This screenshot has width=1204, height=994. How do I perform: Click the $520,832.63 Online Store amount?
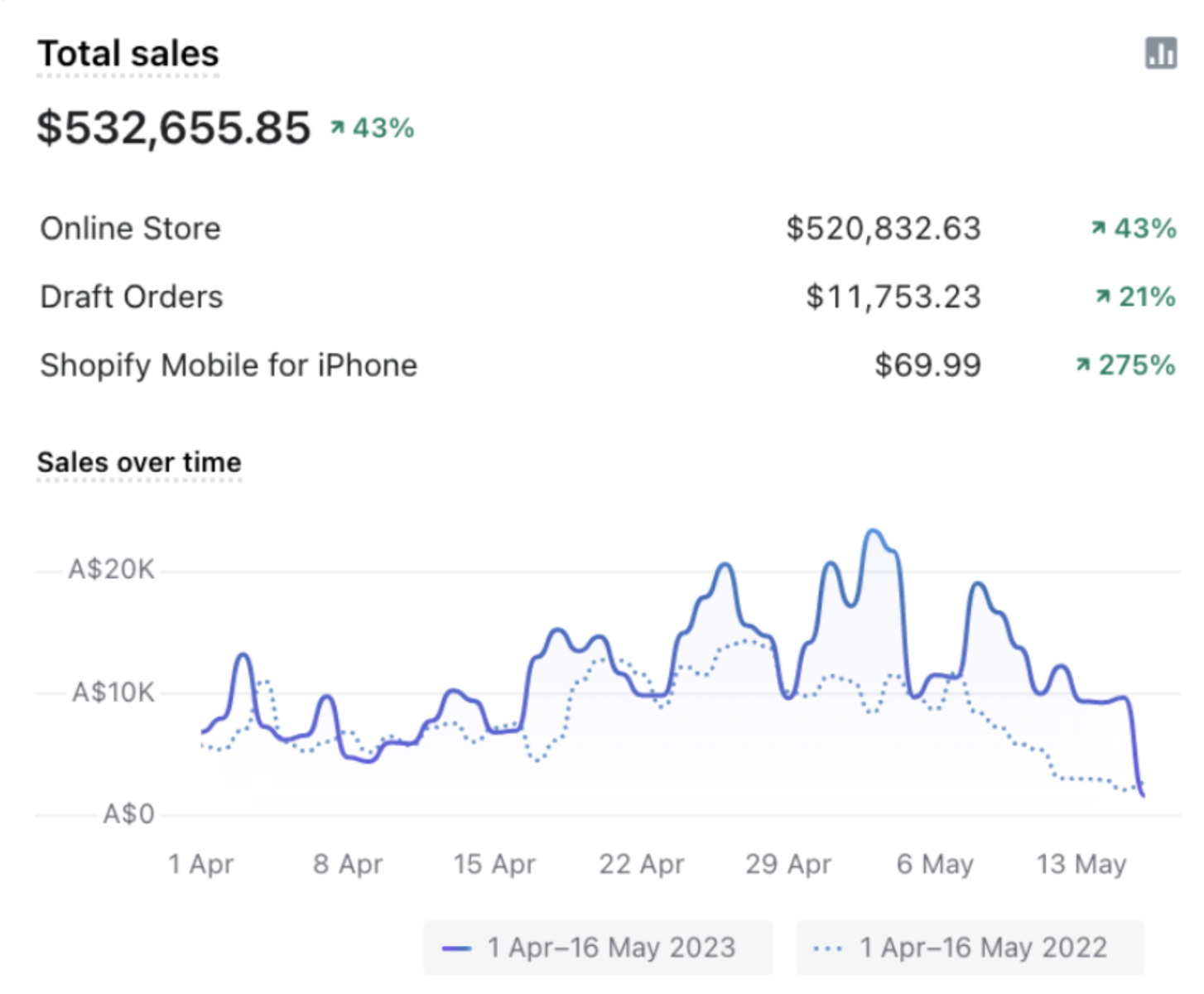(884, 229)
